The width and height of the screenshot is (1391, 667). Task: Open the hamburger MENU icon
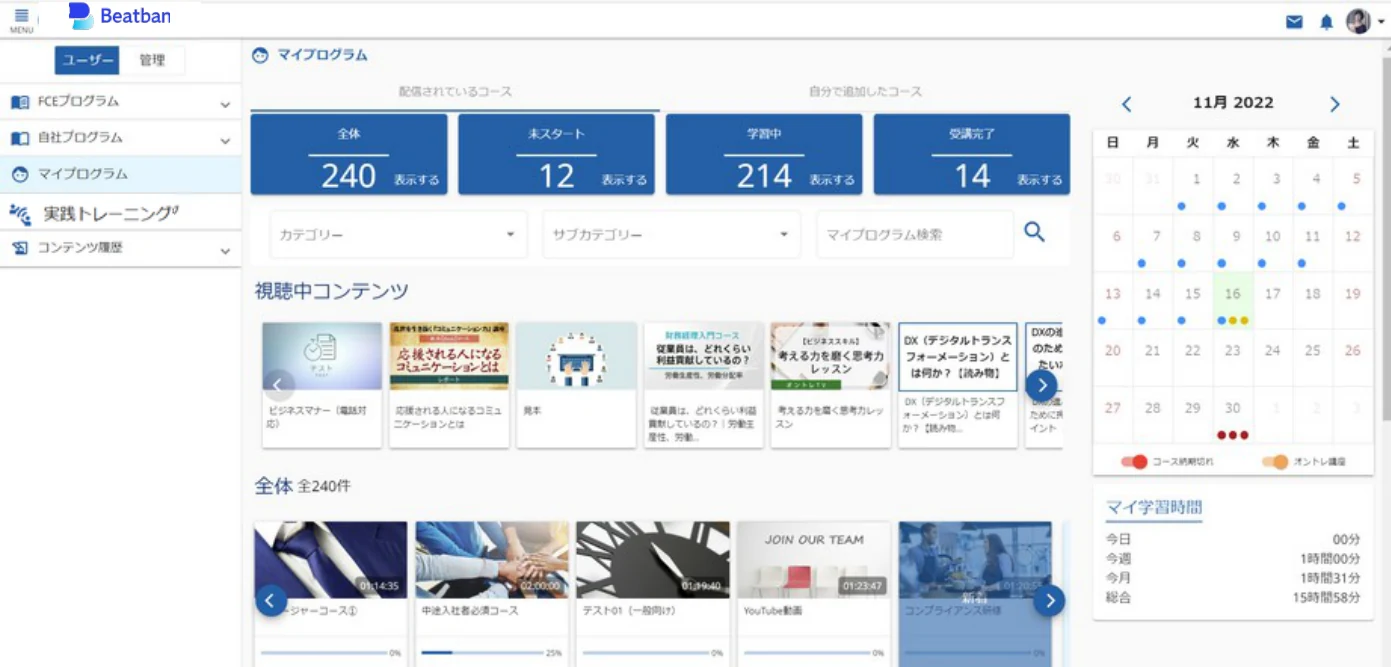(21, 20)
